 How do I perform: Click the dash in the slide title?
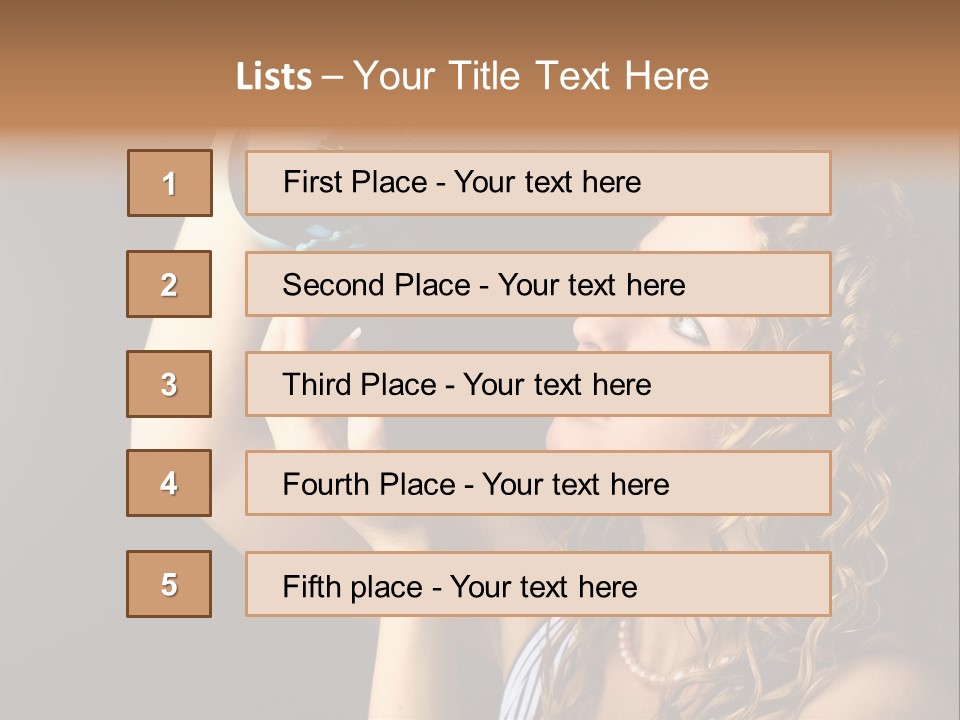tap(332, 77)
